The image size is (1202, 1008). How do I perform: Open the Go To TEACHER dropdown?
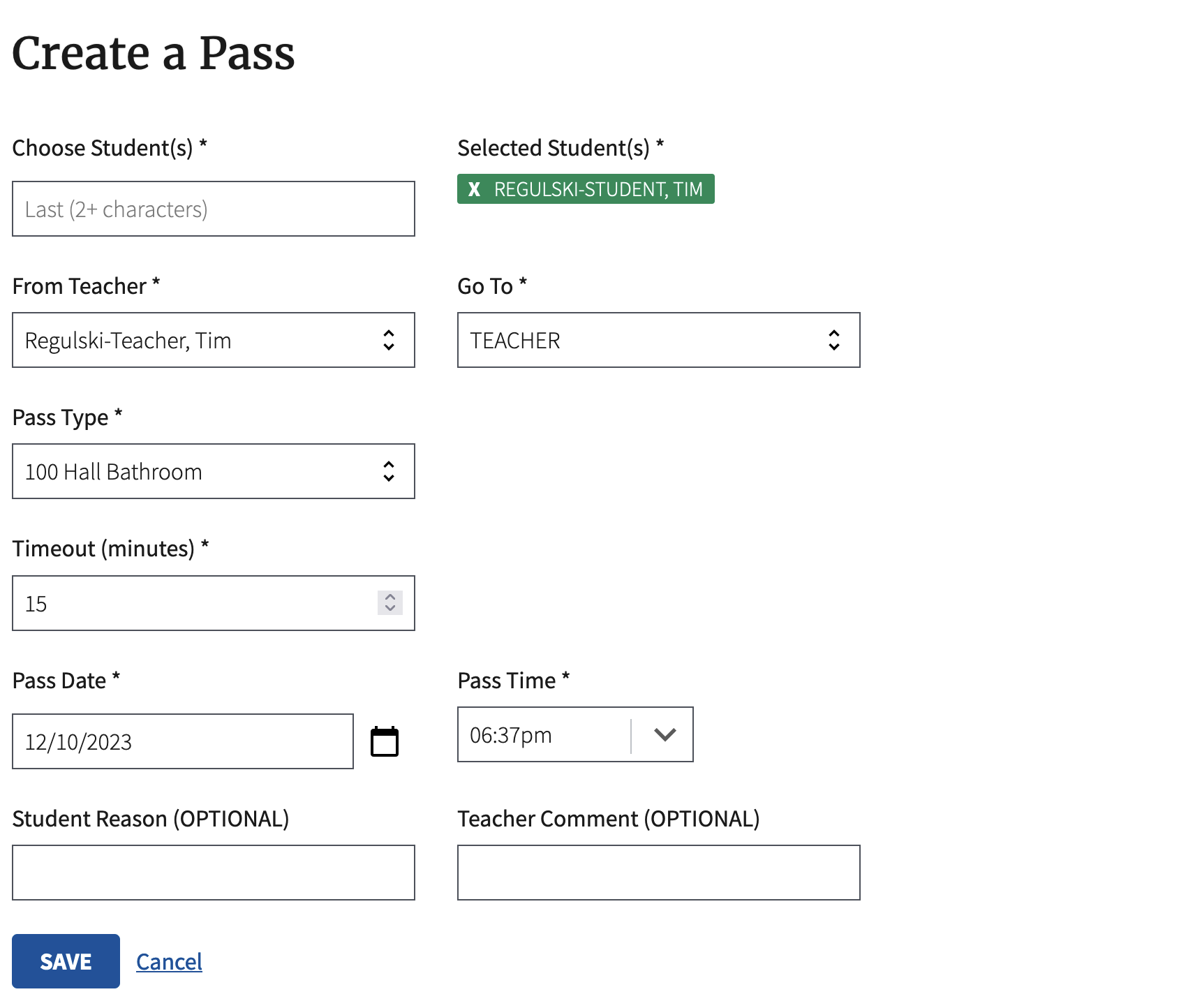click(x=659, y=340)
